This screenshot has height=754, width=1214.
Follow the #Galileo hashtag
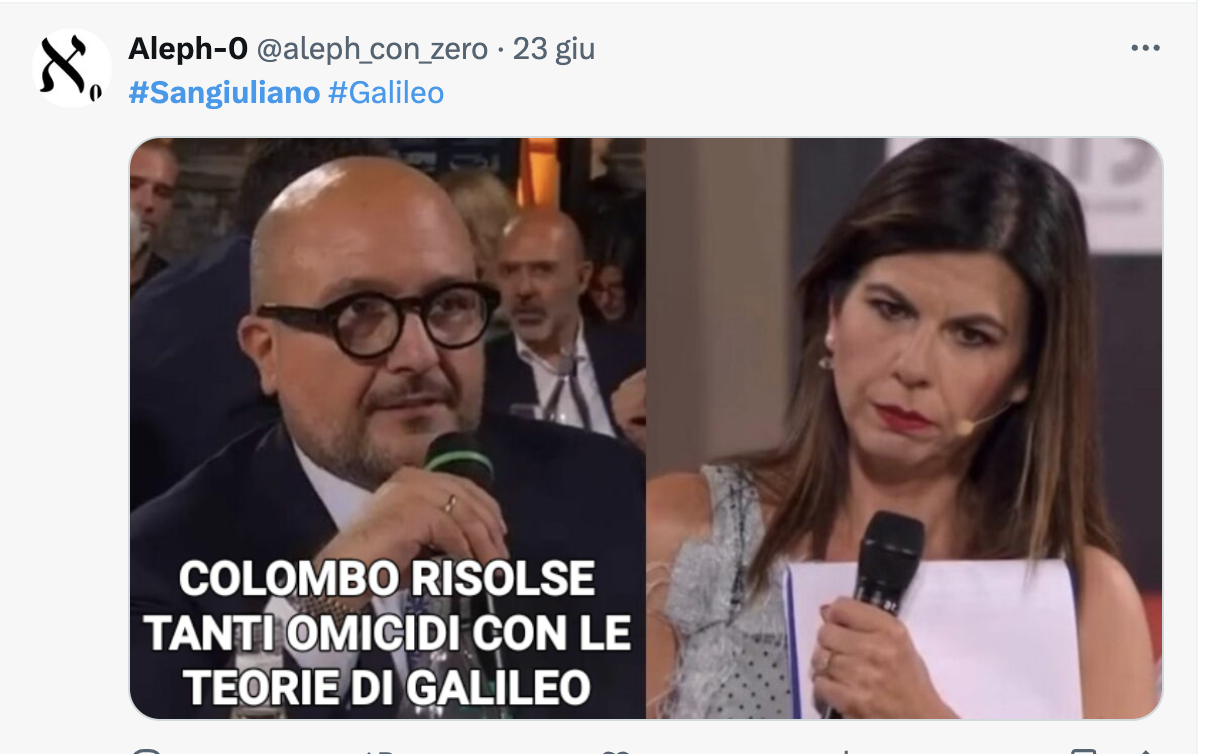pyautogui.click(x=386, y=93)
